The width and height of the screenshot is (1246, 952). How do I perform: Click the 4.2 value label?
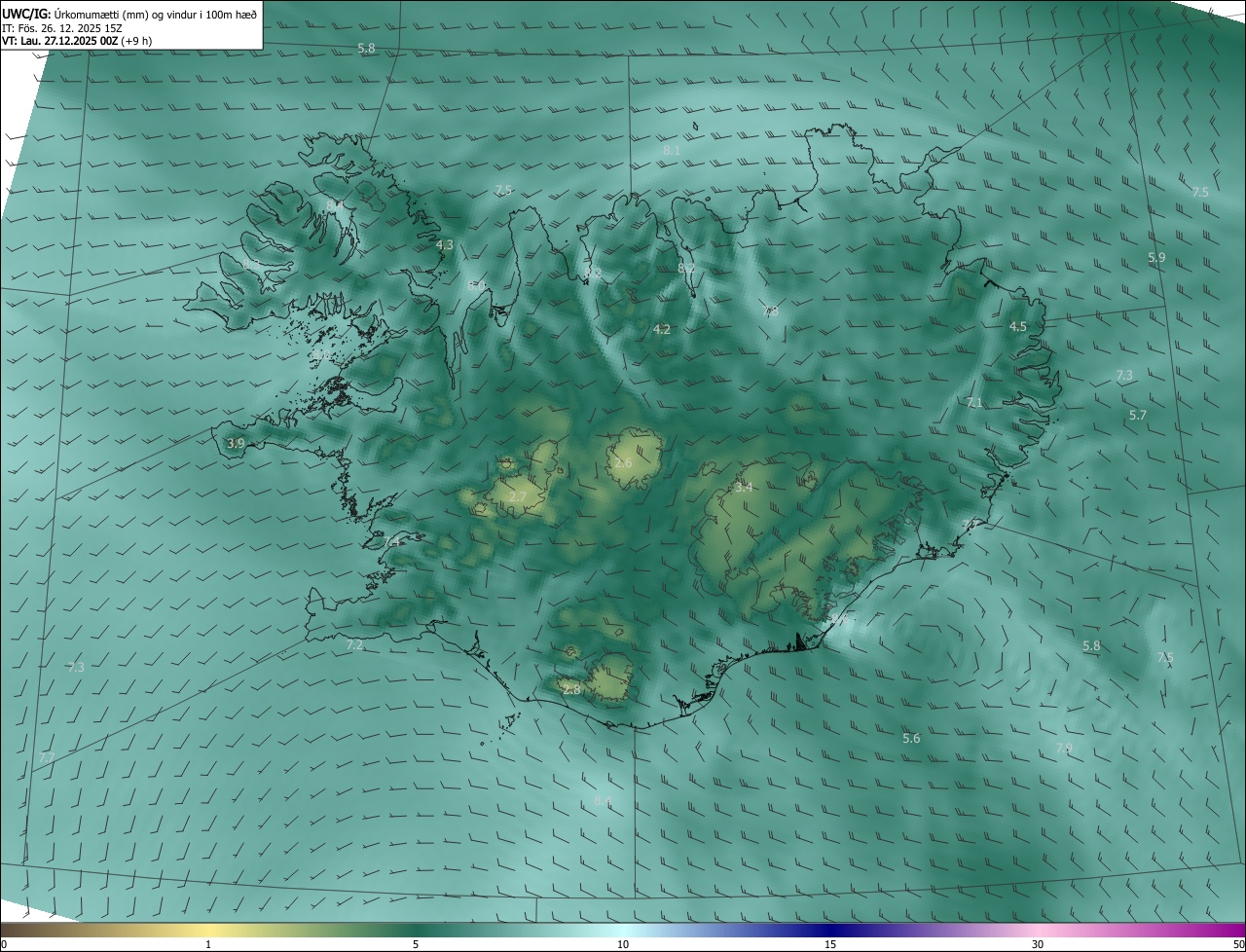click(662, 329)
